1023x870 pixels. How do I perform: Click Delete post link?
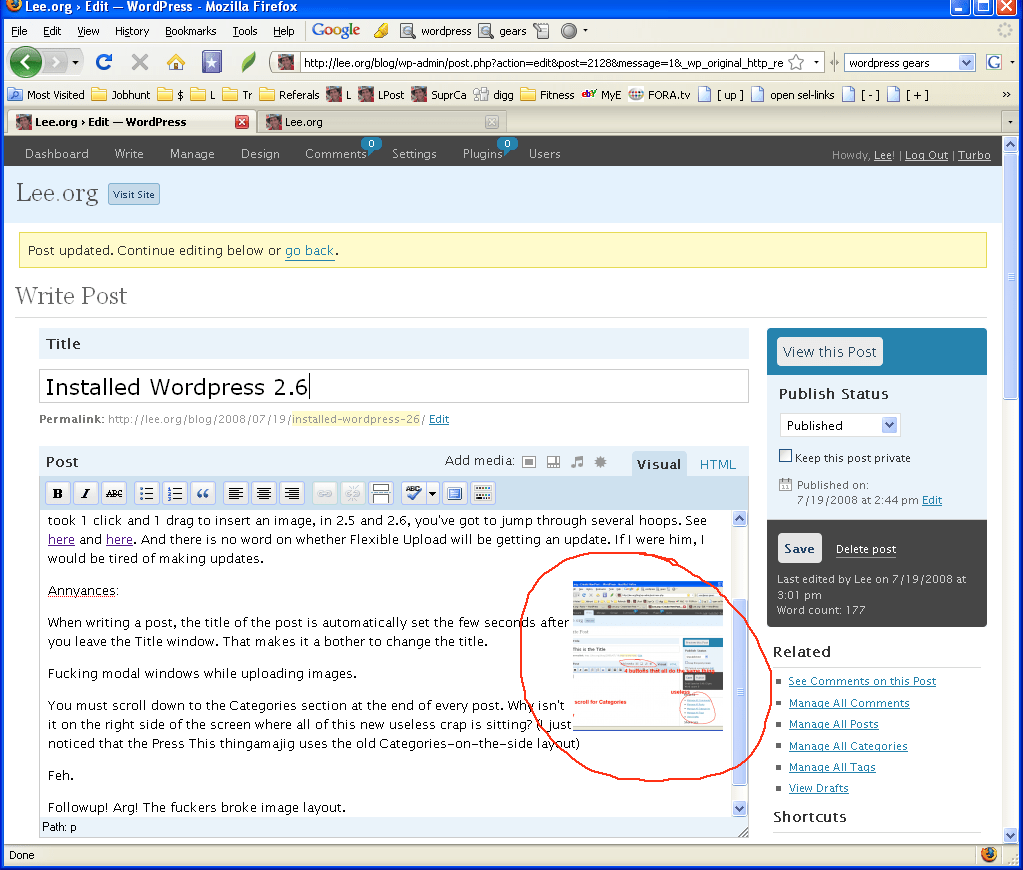point(866,550)
